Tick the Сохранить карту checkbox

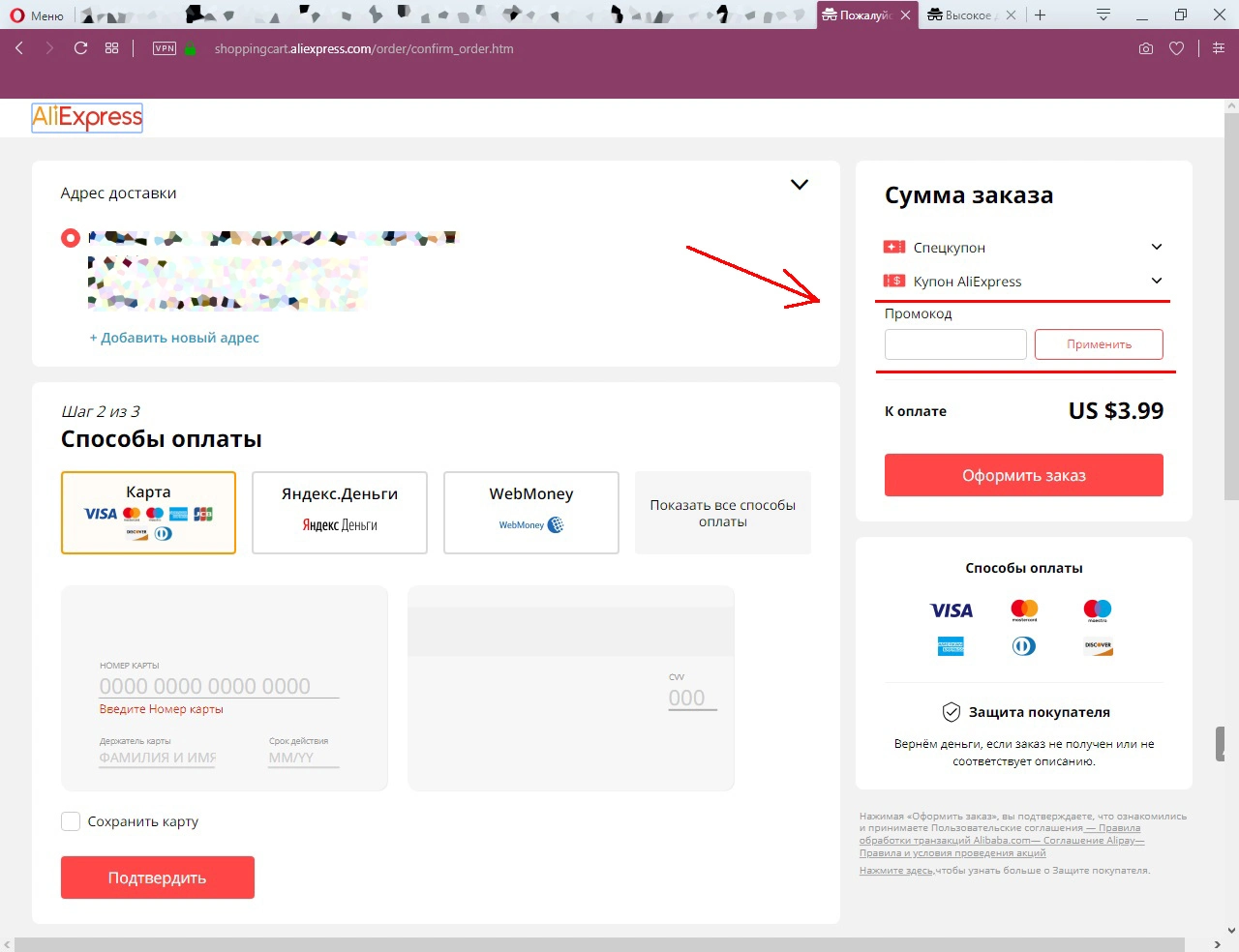coord(71,821)
